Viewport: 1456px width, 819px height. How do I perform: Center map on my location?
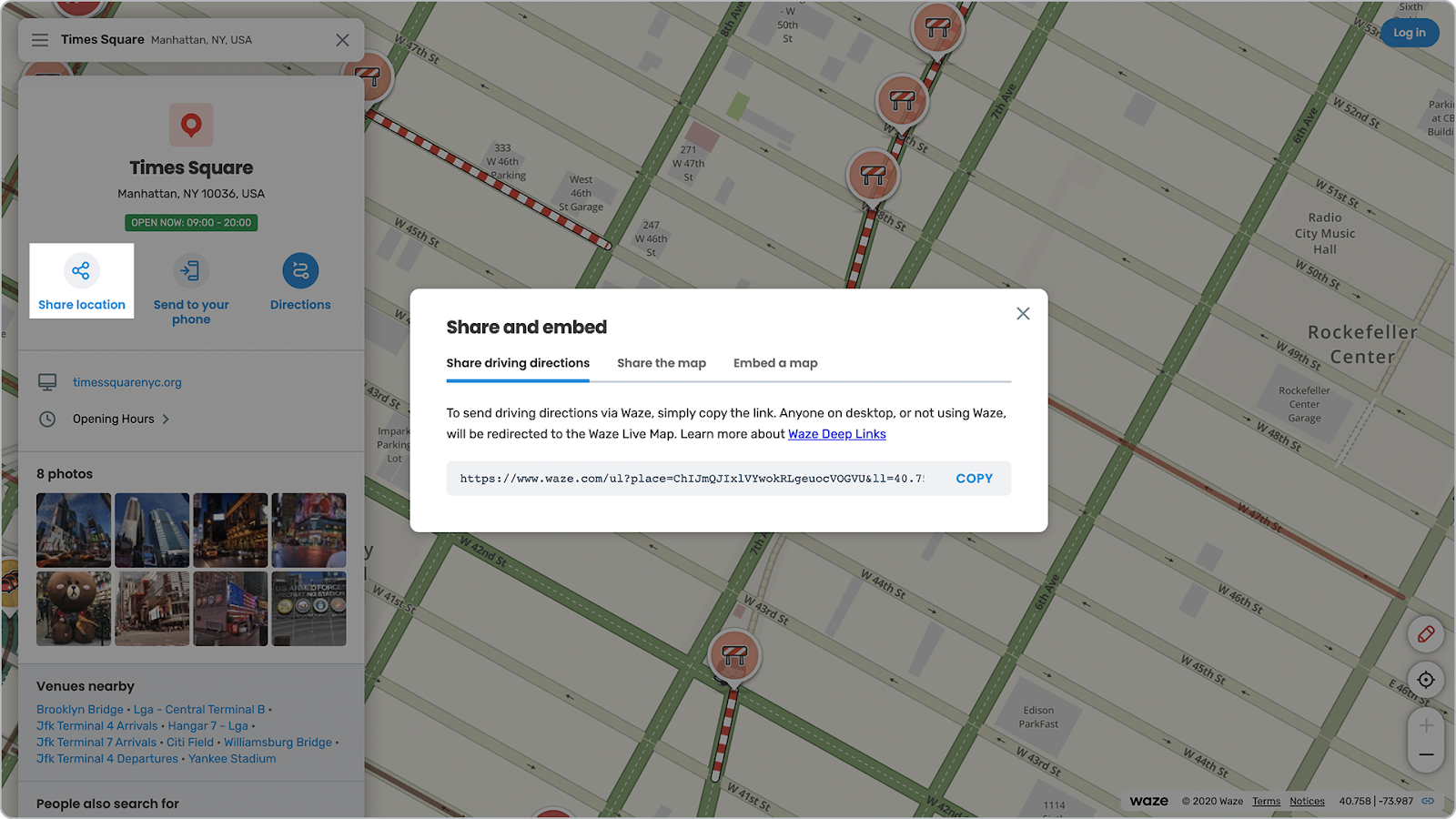tap(1426, 680)
